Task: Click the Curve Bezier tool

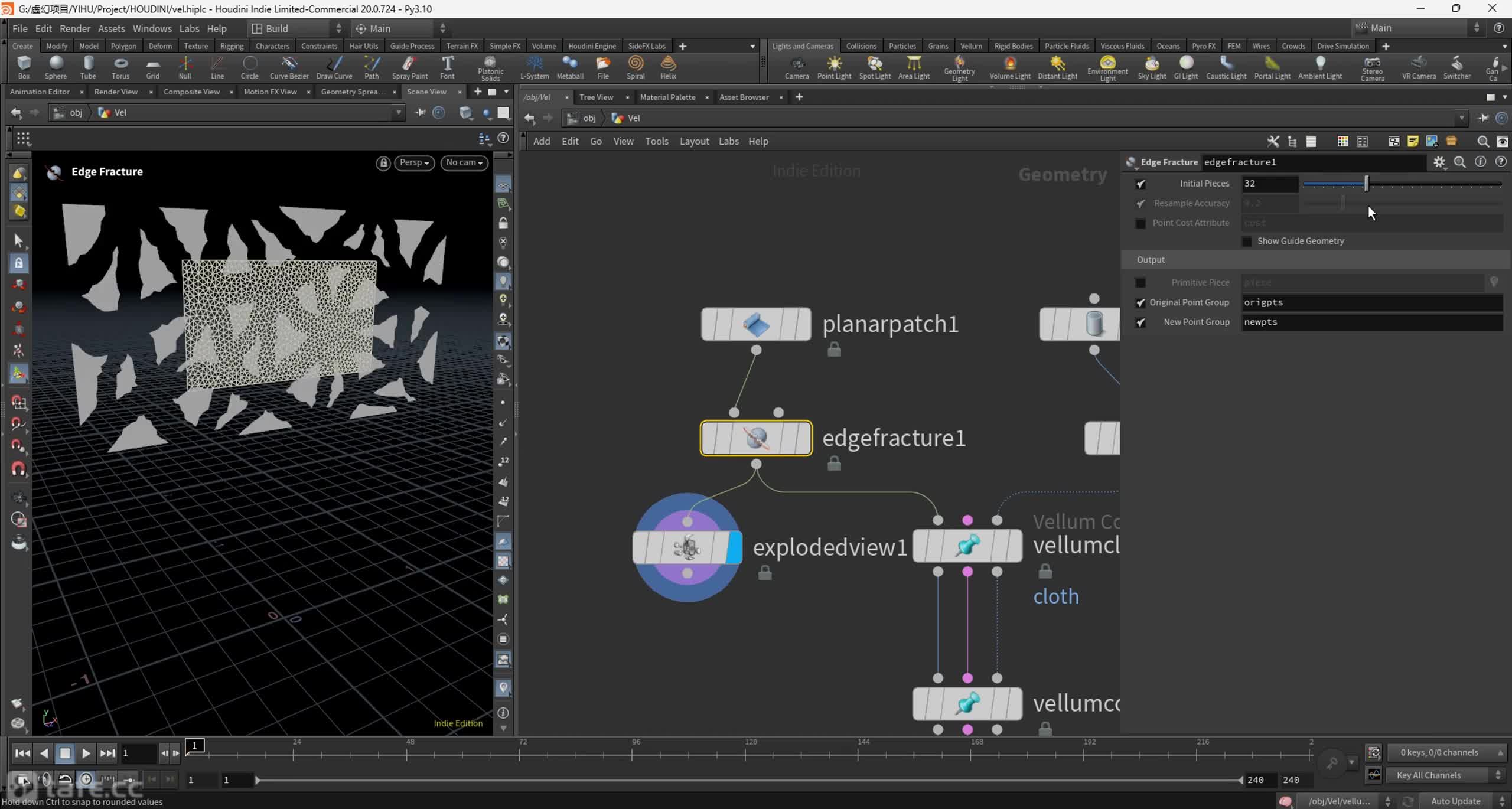Action: pyautogui.click(x=289, y=67)
